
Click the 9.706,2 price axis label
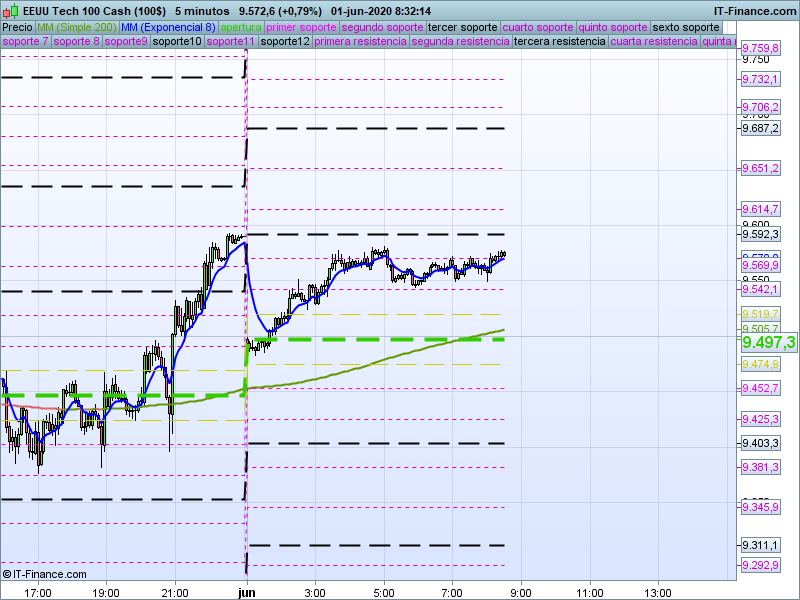point(760,107)
